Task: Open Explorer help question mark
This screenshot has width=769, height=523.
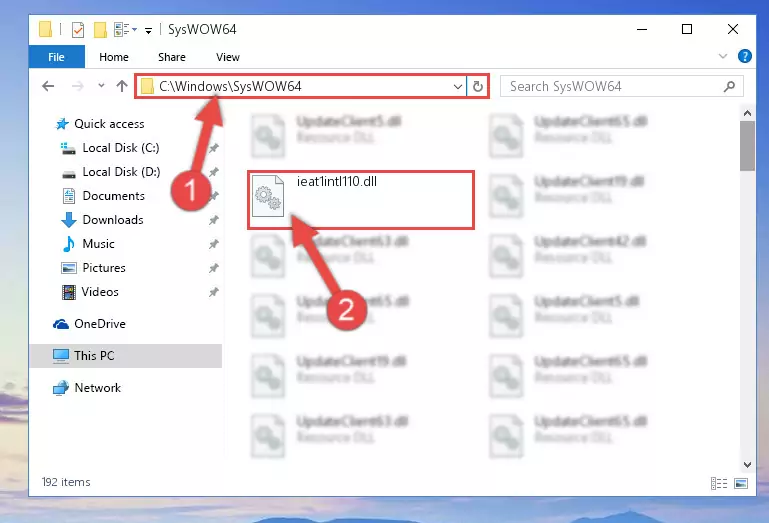Action: tap(744, 56)
